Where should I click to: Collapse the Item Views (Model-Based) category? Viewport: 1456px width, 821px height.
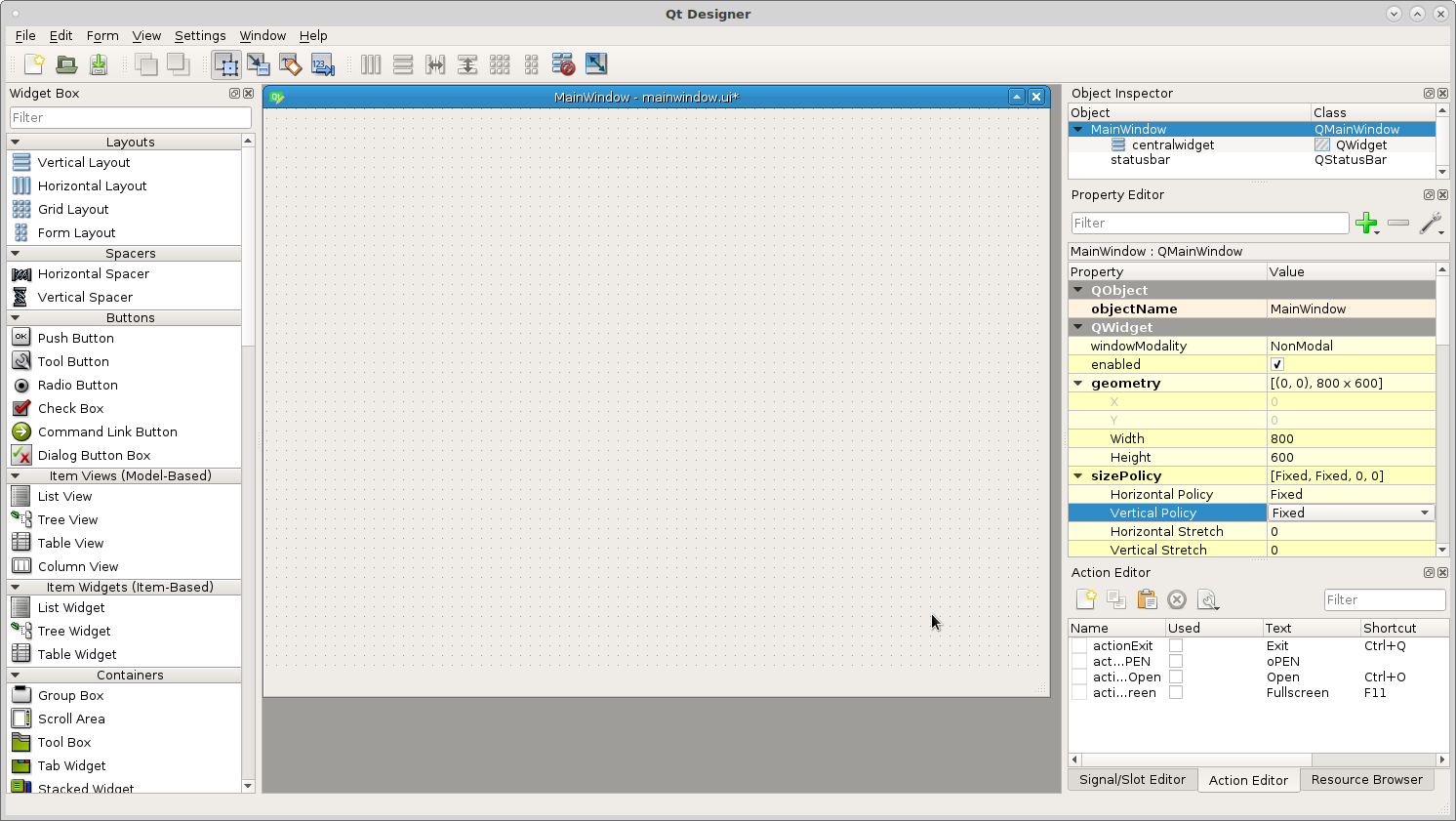15,476
